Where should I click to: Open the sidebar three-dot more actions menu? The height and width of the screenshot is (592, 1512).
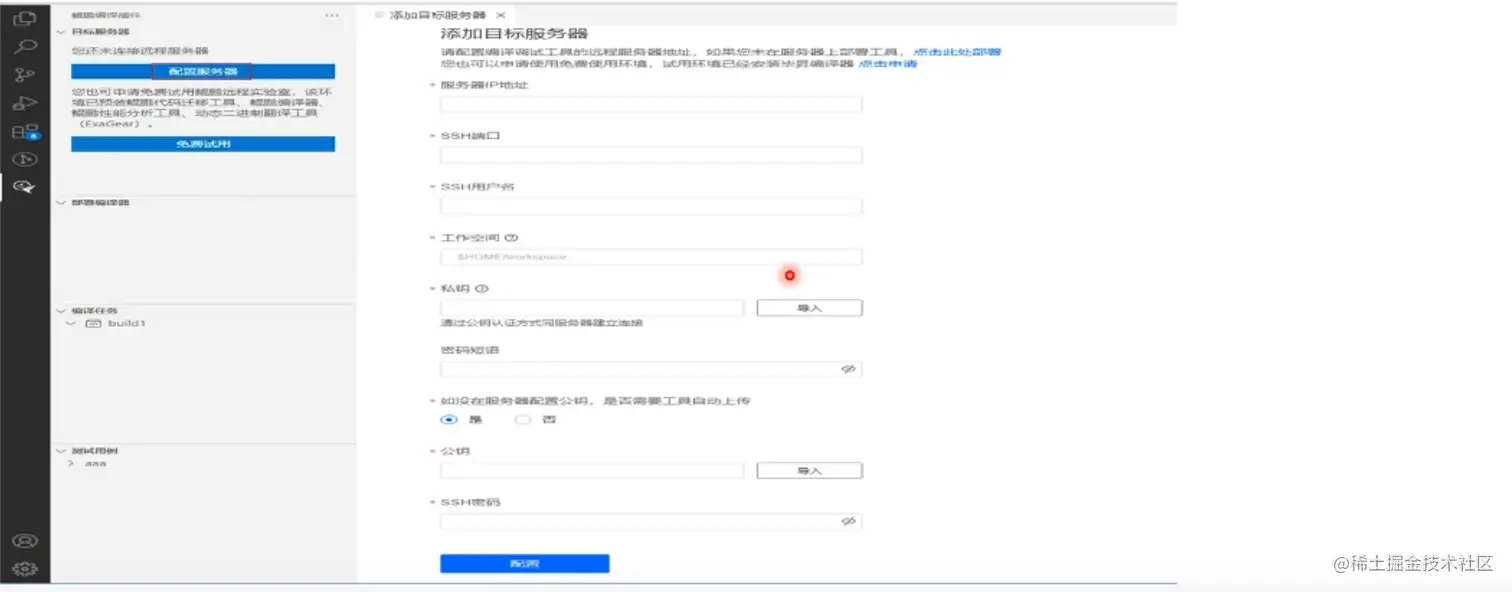point(332,16)
